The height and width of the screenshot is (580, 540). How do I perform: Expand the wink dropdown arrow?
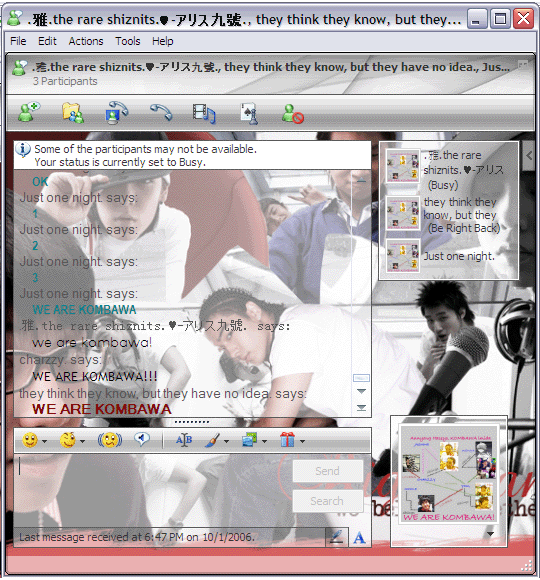[x=82, y=441]
